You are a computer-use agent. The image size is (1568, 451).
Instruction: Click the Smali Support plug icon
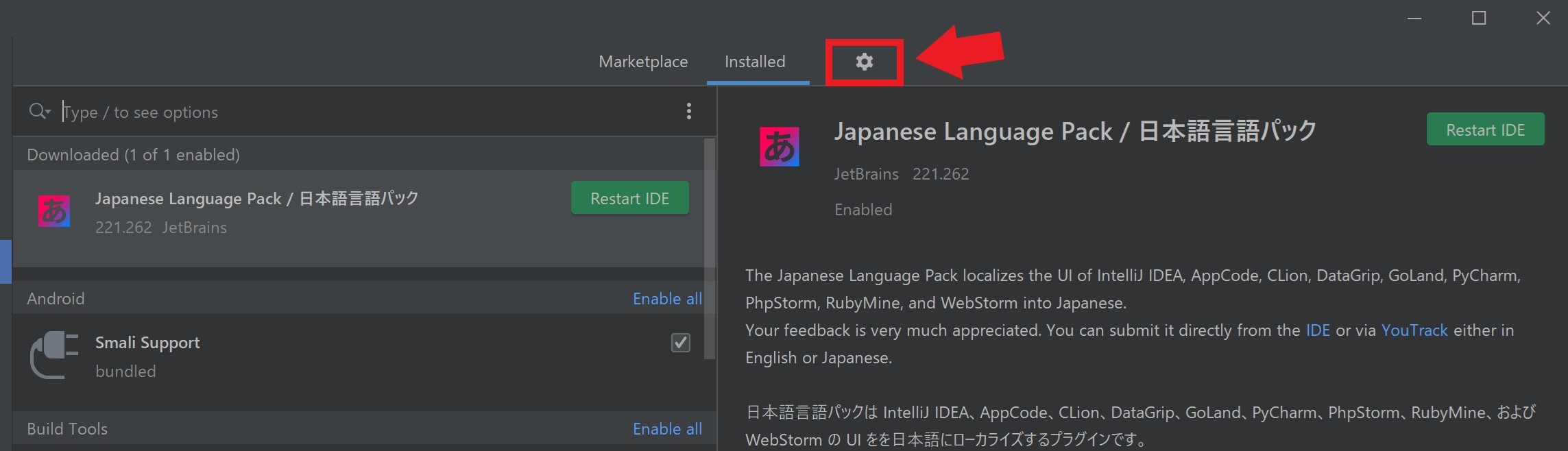pos(54,355)
